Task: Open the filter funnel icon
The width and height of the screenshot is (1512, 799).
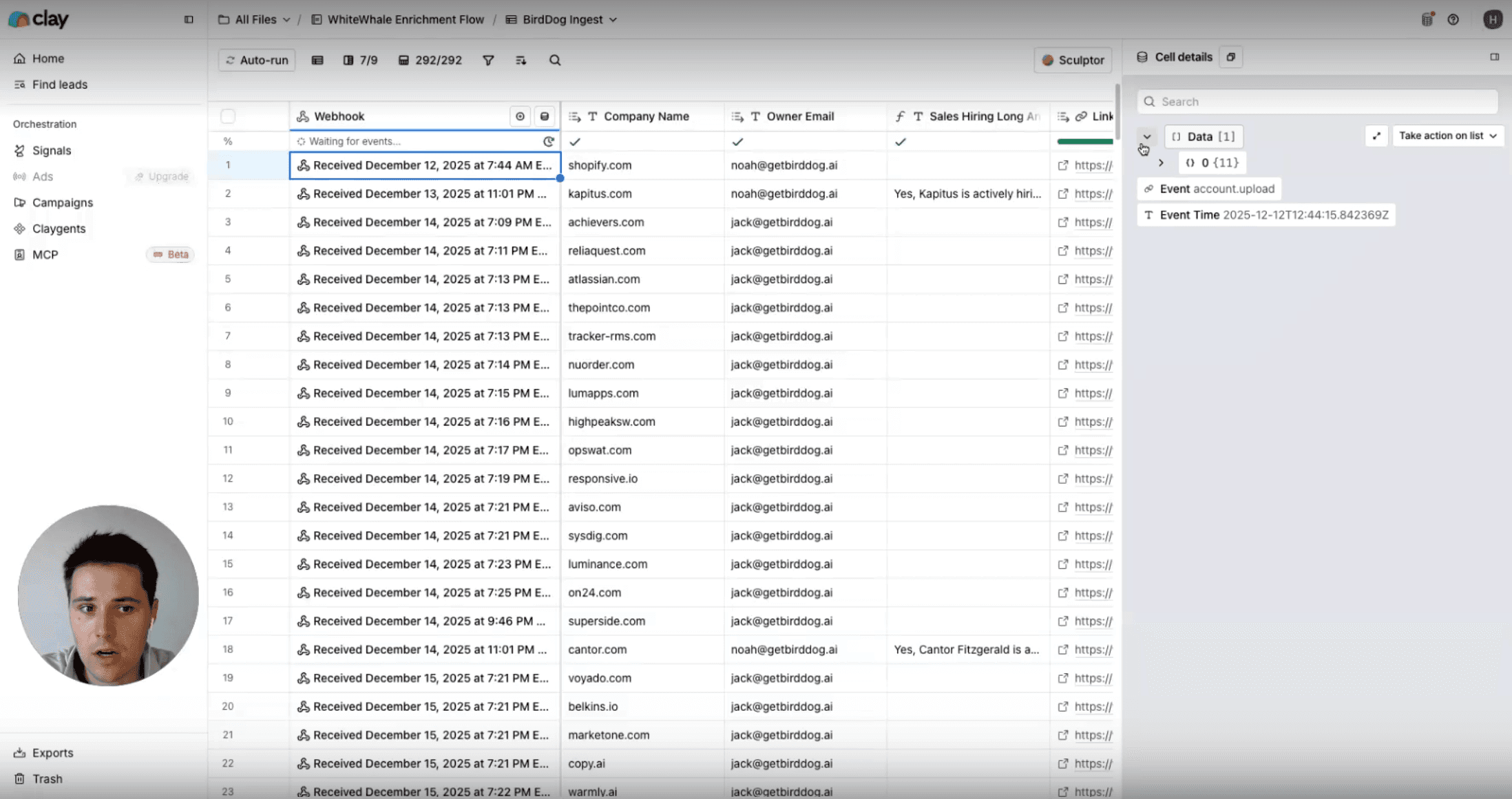Action: coord(488,61)
